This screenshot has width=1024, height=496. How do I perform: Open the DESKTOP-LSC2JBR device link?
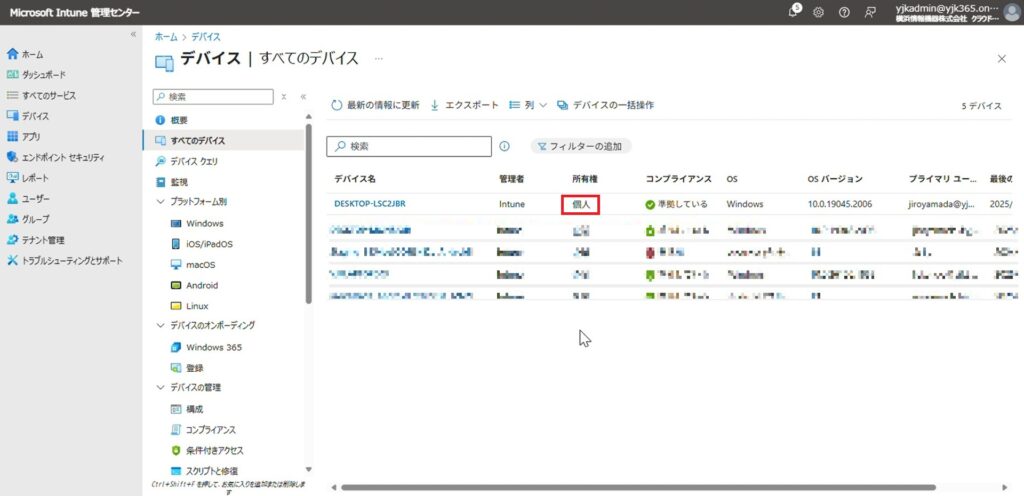pyautogui.click(x=369, y=204)
